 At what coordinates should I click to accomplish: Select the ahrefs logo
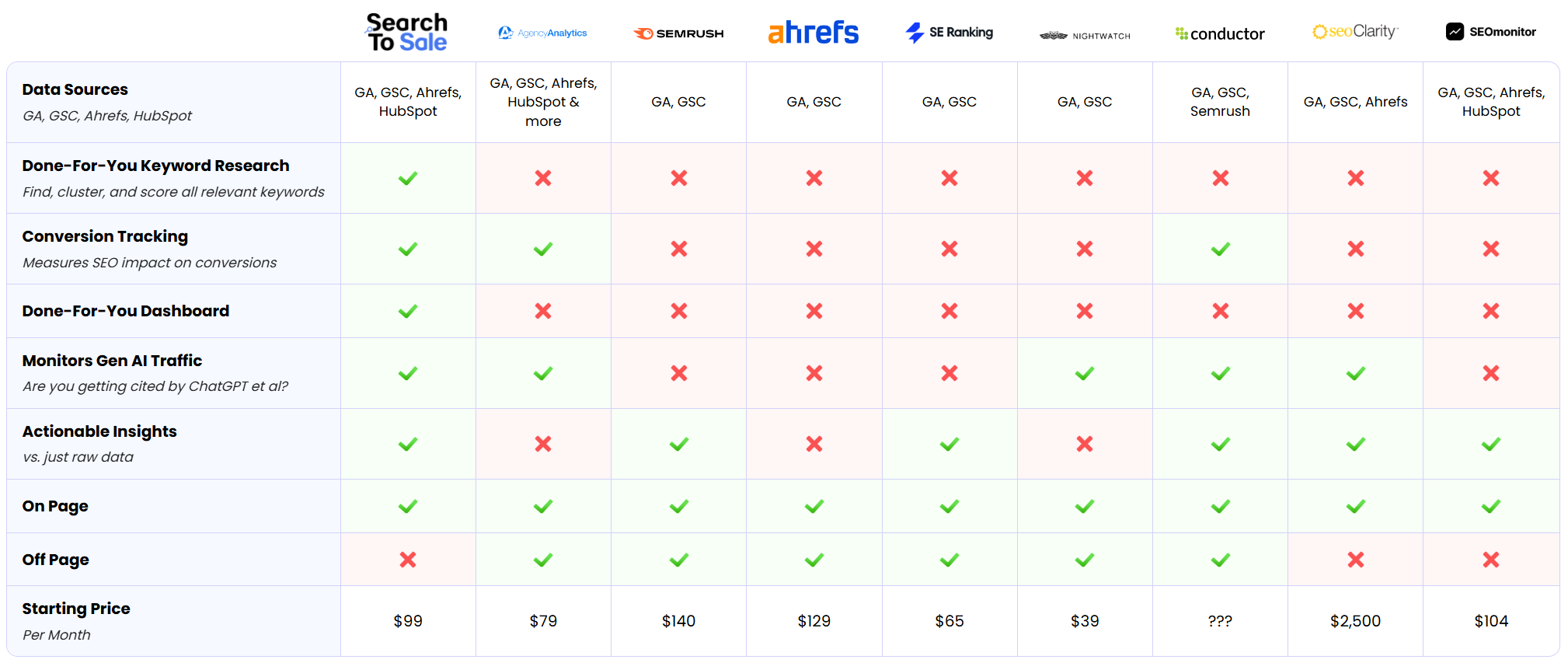(x=814, y=33)
